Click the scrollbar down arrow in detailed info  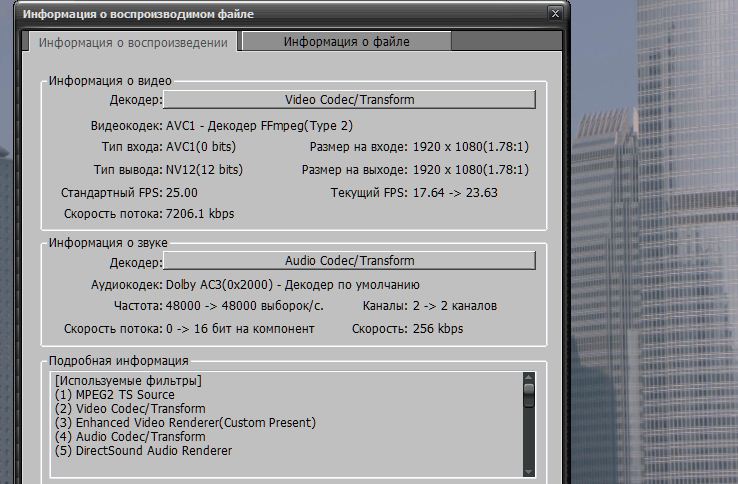tap(529, 471)
